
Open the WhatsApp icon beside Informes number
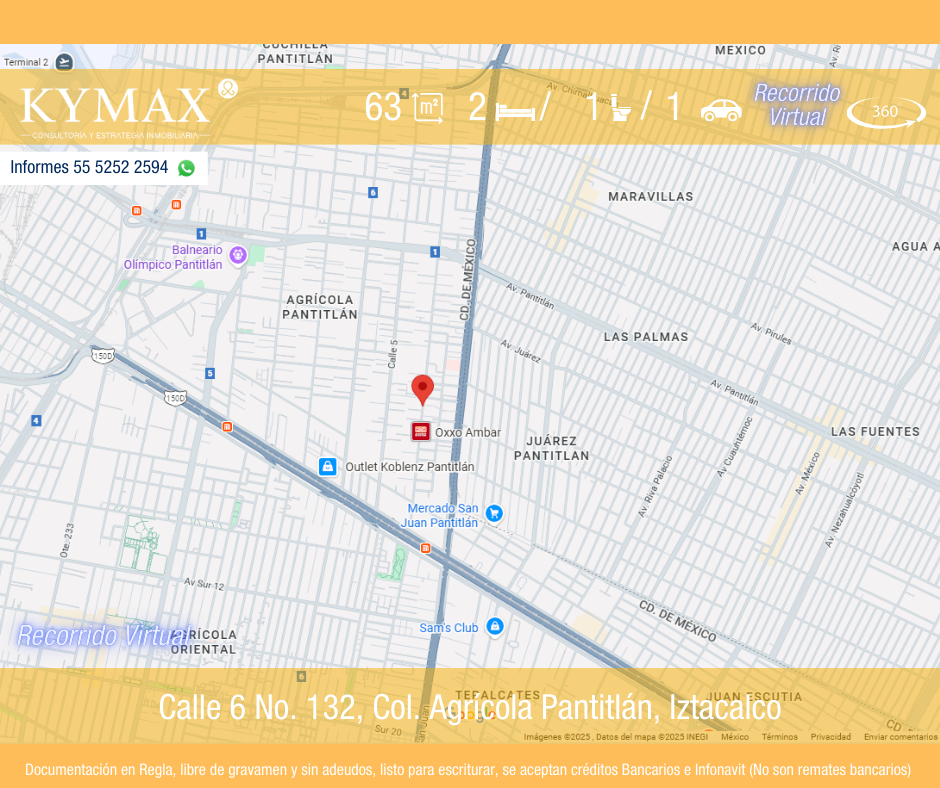(x=186, y=168)
